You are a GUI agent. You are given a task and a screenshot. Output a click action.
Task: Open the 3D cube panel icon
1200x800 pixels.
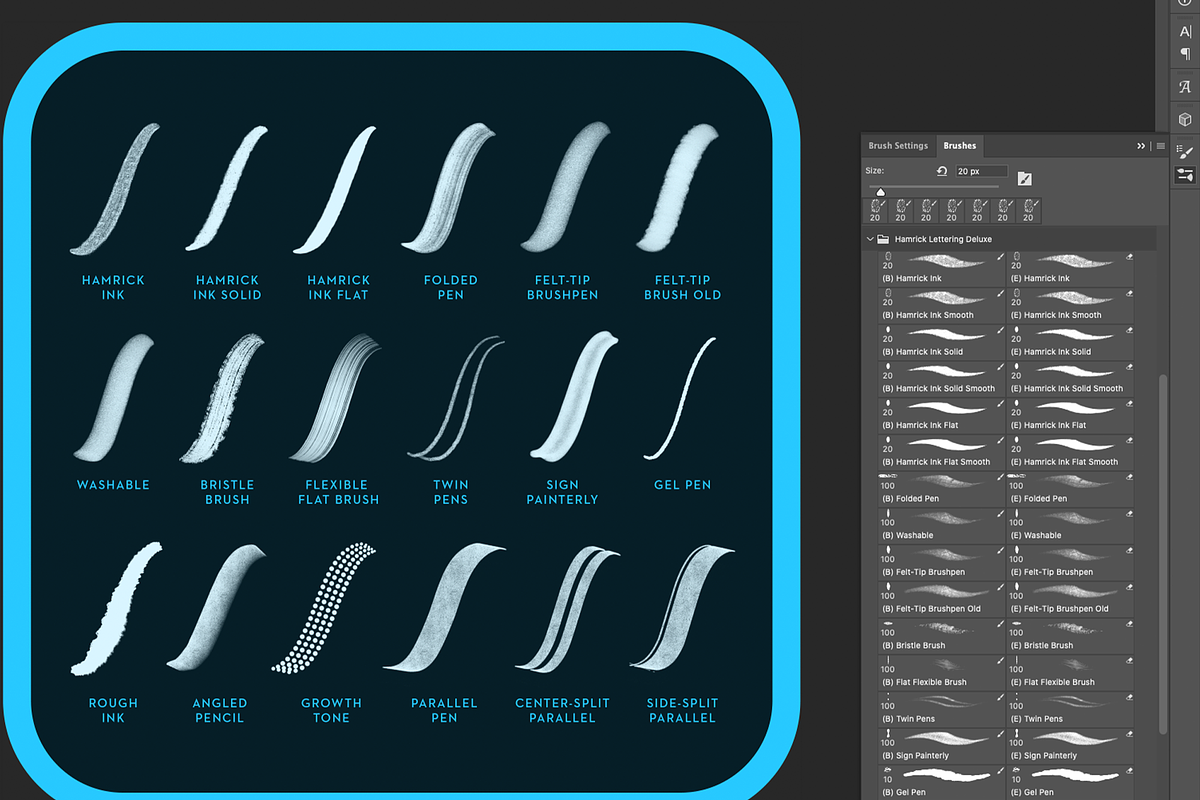(x=1185, y=119)
